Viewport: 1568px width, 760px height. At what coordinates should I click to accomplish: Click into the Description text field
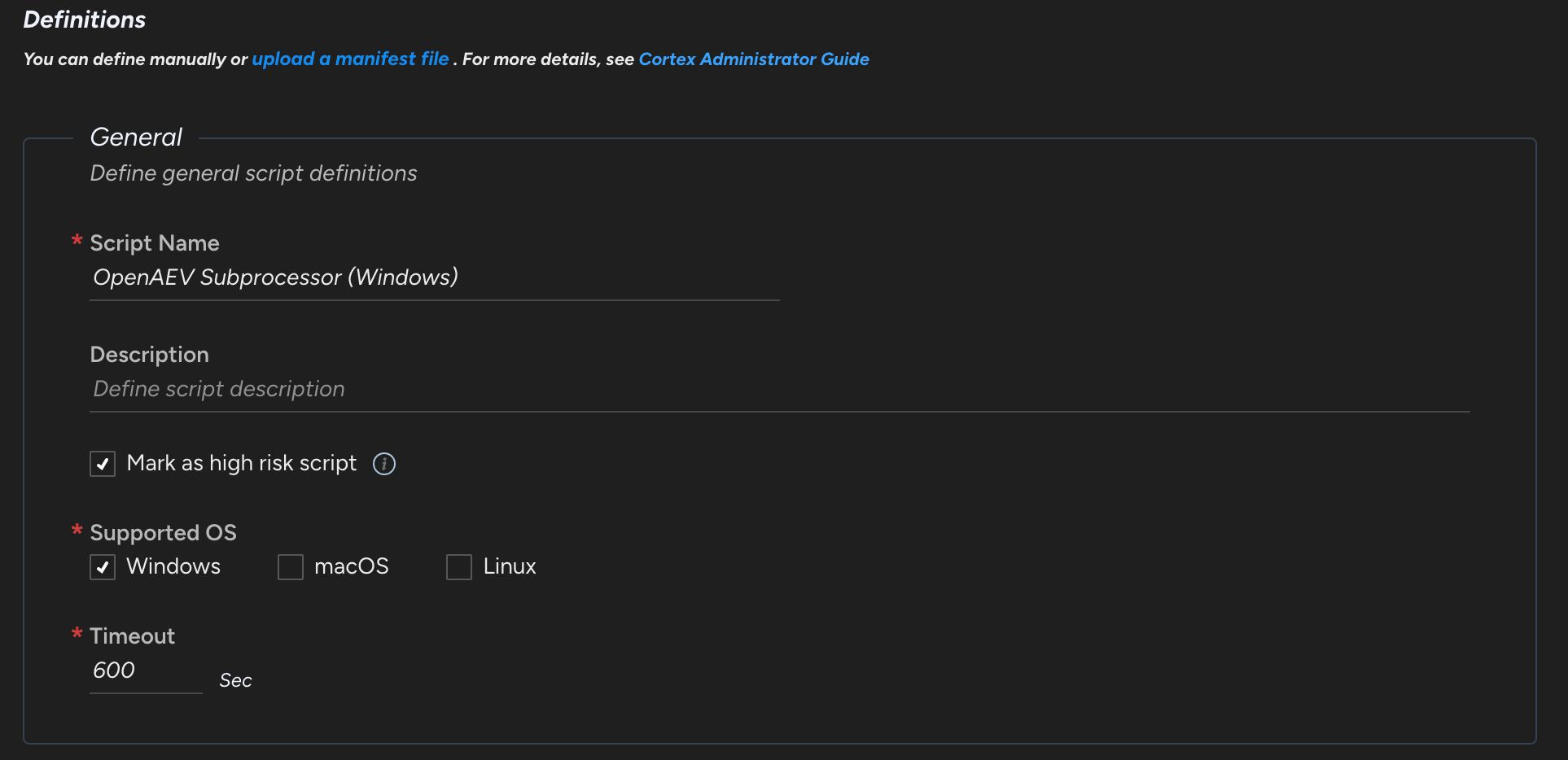click(779, 389)
